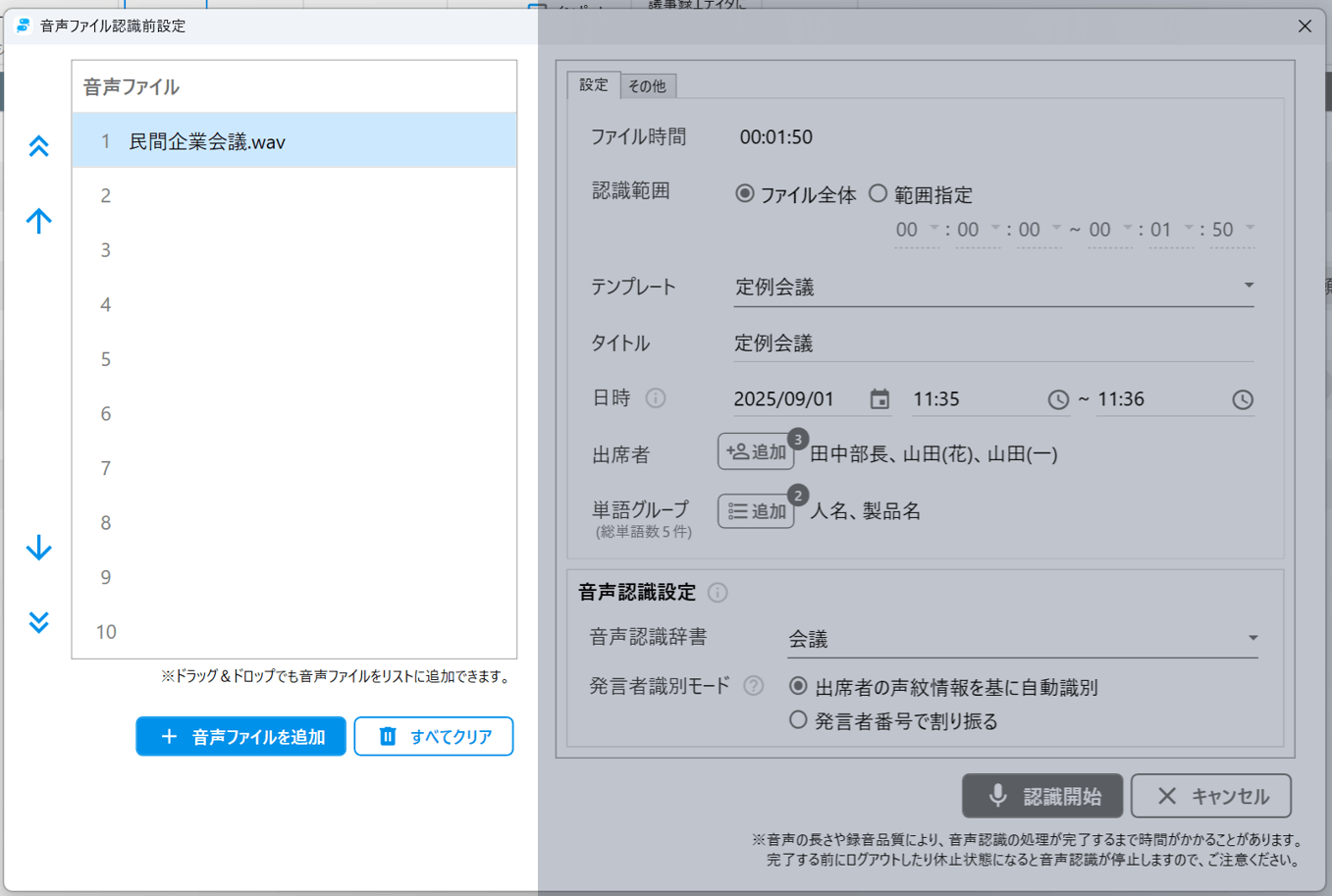Image resolution: width=1332 pixels, height=896 pixels.
Task: Switch to the 設定 tab
Action: tap(593, 85)
